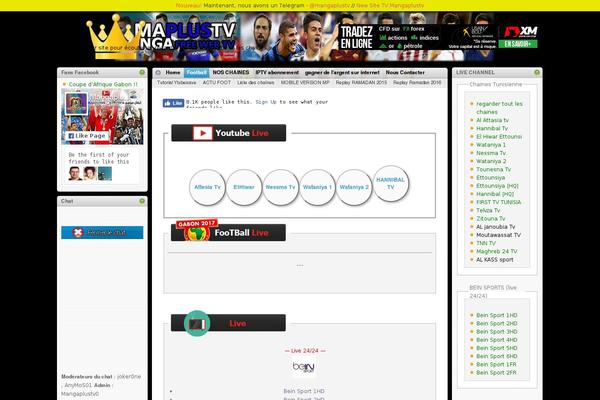Click the Wataniya 1 round button

[317, 187]
